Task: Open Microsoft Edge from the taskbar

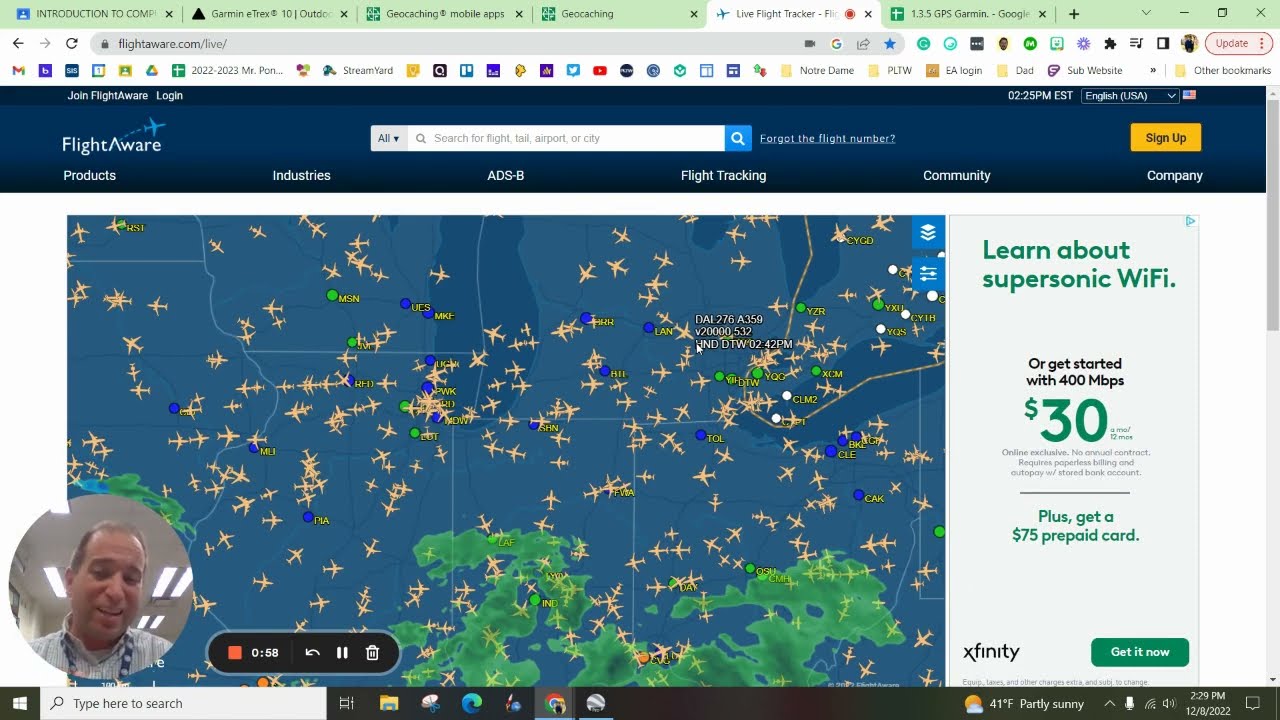Action: [x=471, y=703]
